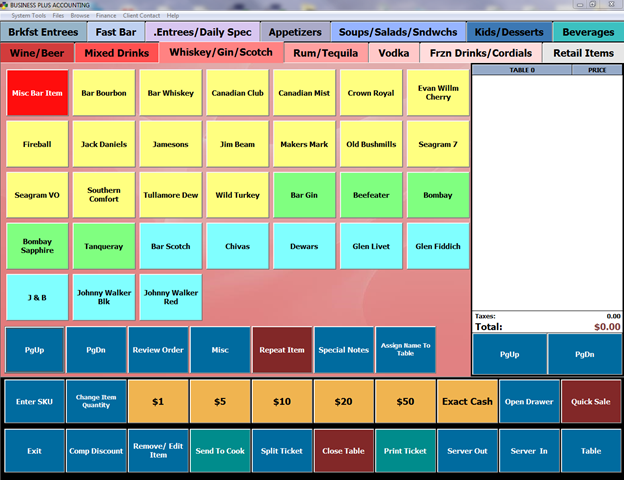Click Review Order
The width and height of the screenshot is (624, 480).
pos(158,350)
